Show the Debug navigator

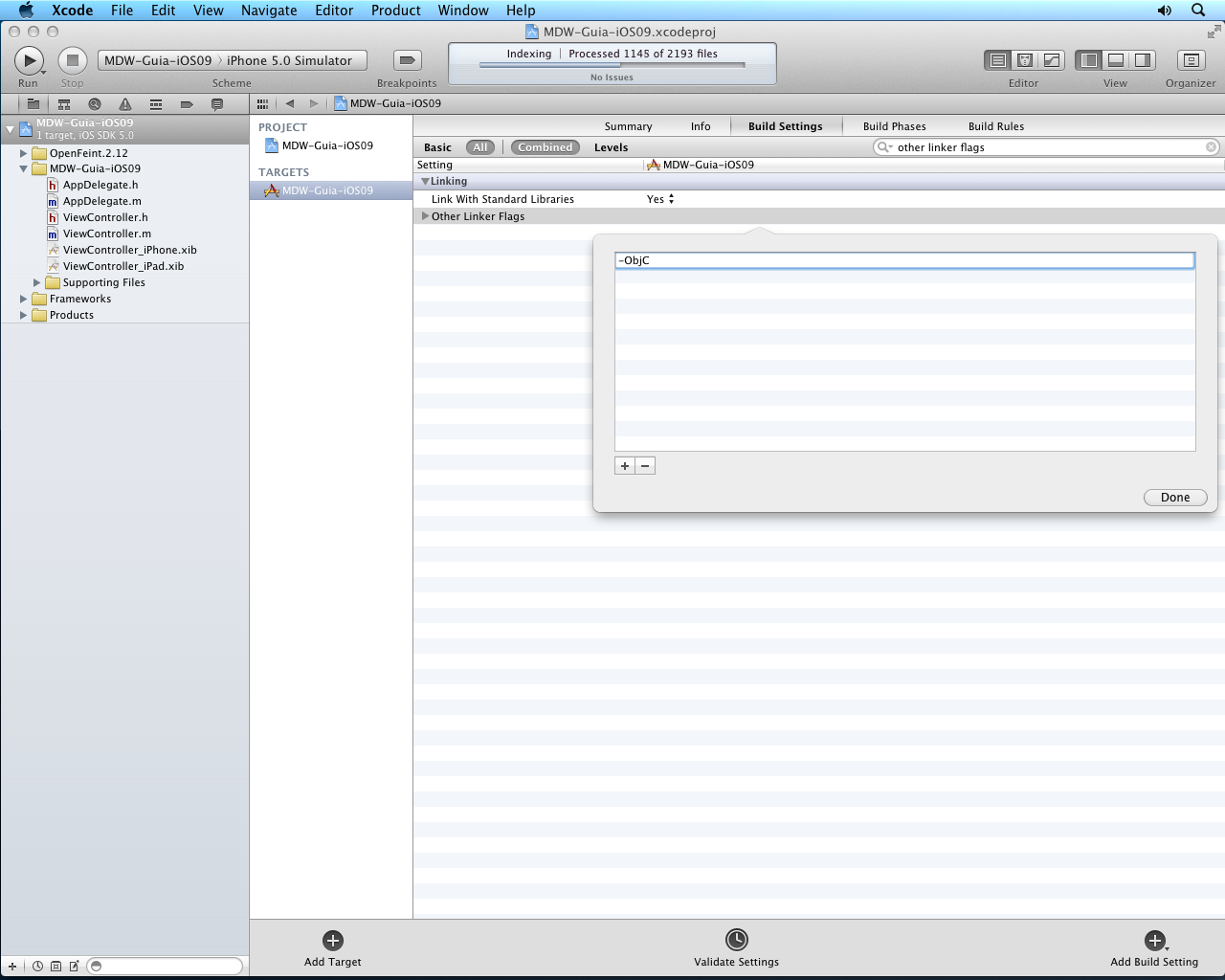point(156,103)
